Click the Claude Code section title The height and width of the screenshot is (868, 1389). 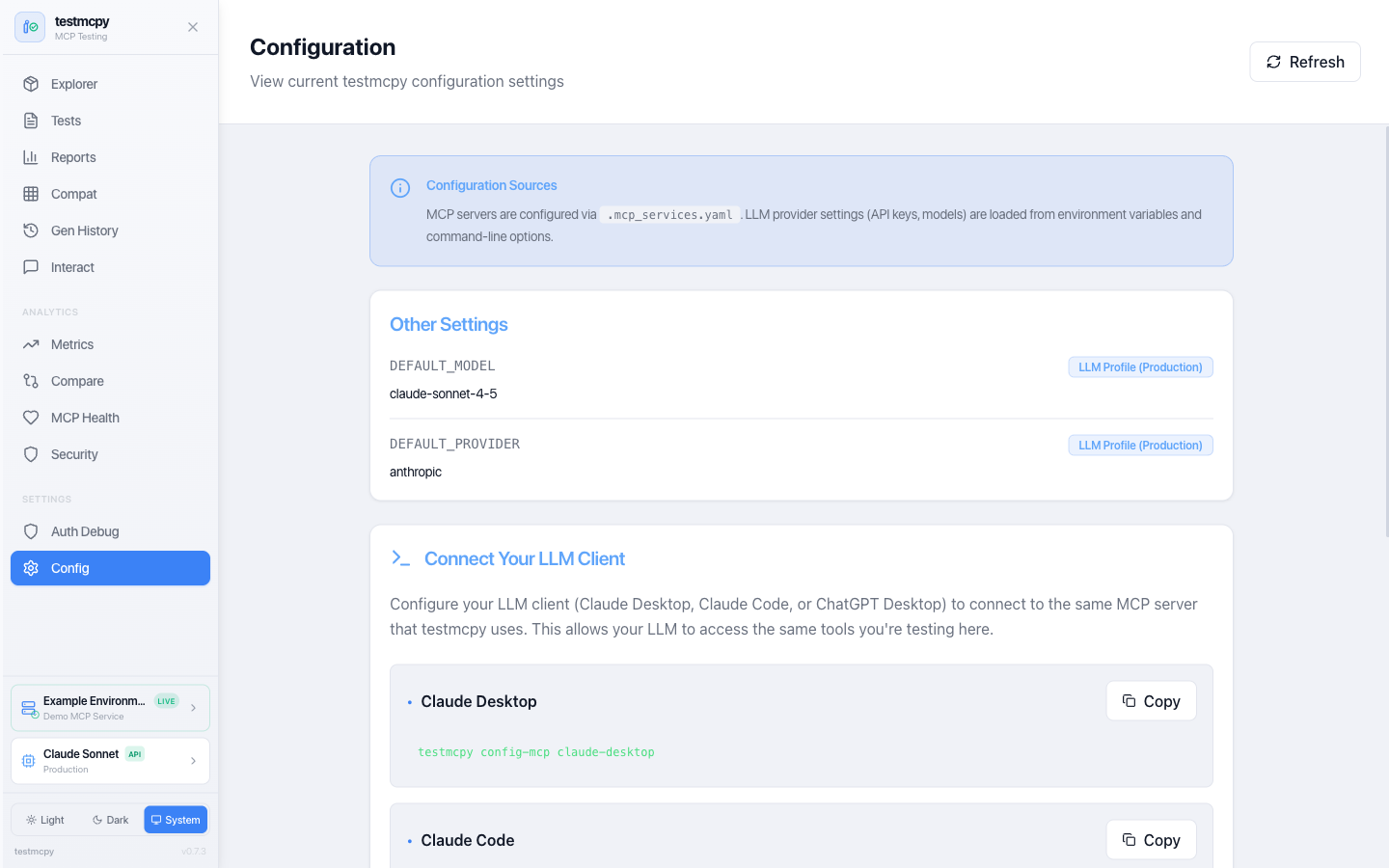click(x=468, y=840)
